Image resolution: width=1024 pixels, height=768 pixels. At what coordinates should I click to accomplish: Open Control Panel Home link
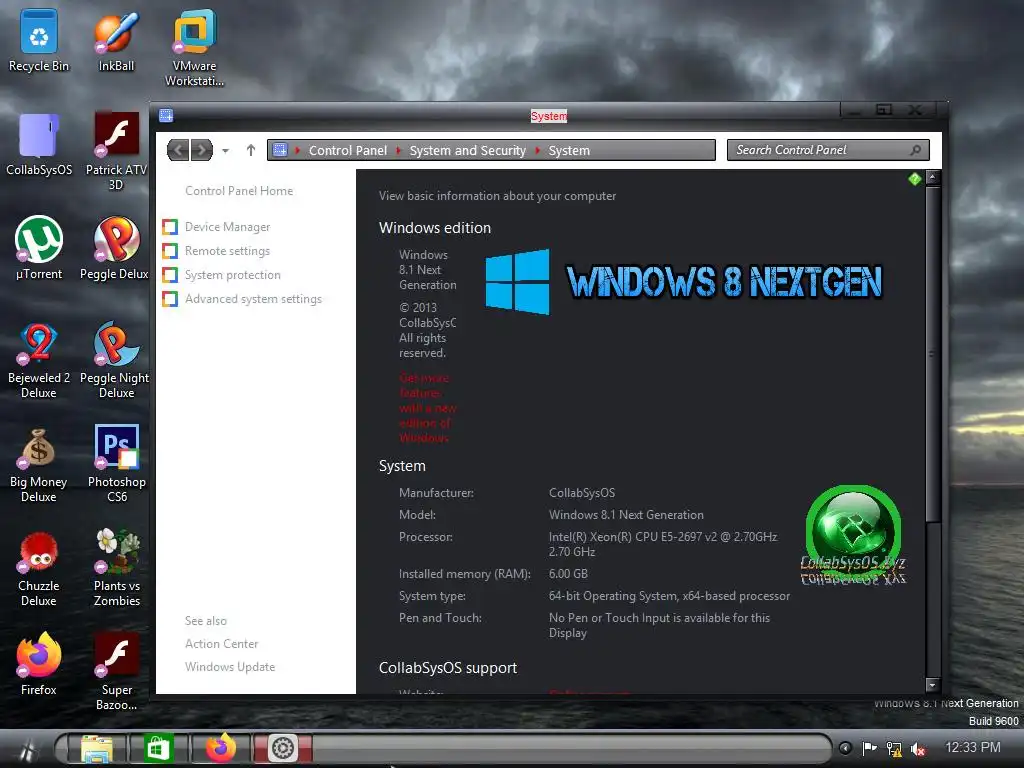pyautogui.click(x=239, y=191)
